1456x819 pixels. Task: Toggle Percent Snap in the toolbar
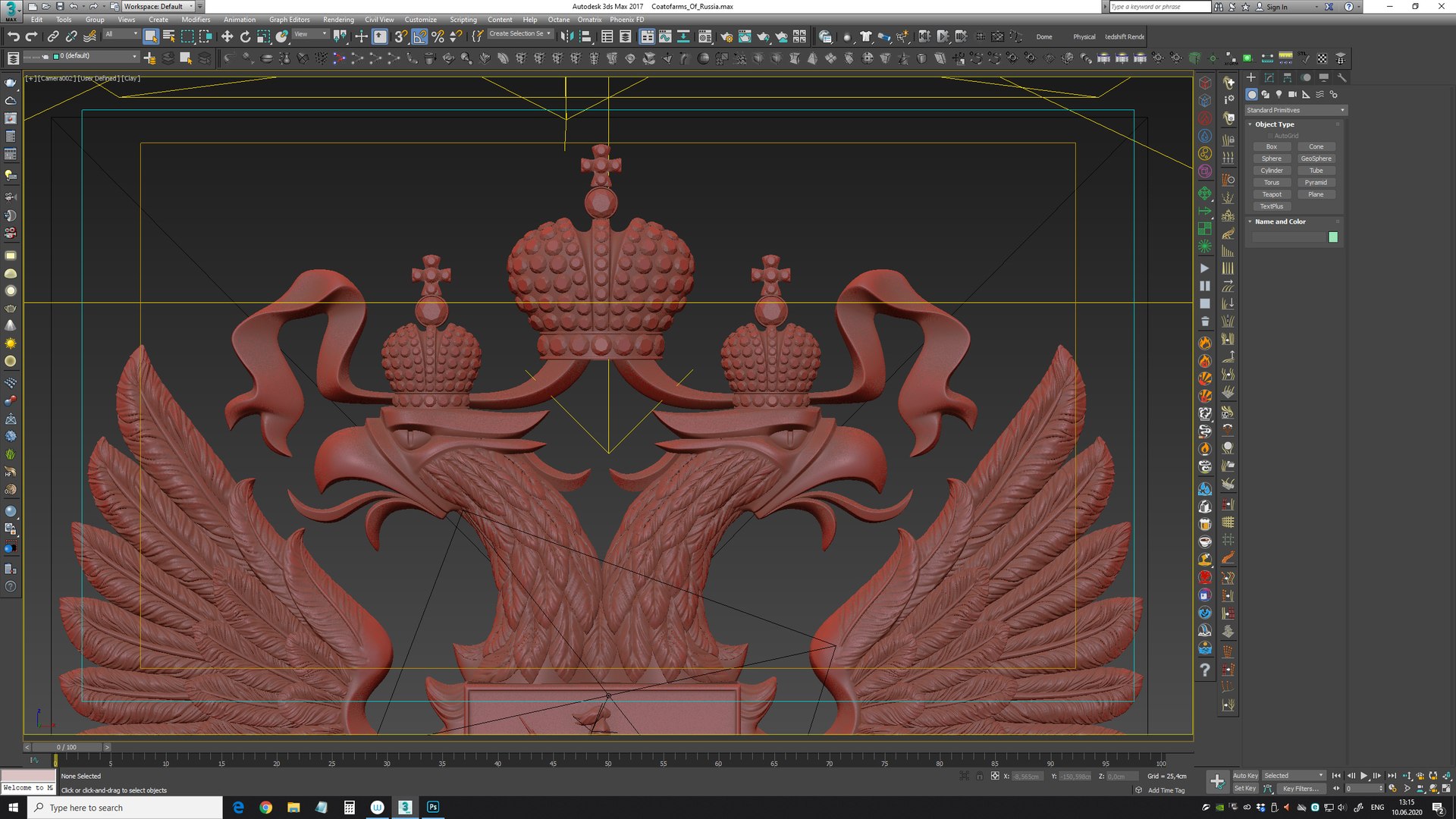pyautogui.click(x=438, y=36)
